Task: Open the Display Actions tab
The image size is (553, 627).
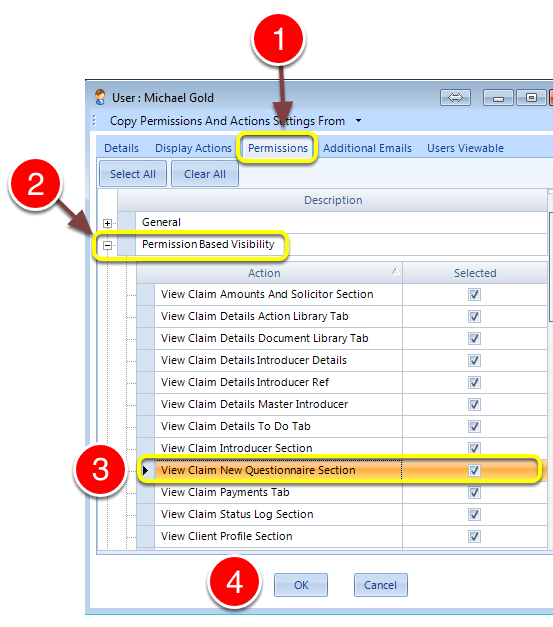Action: [193, 148]
